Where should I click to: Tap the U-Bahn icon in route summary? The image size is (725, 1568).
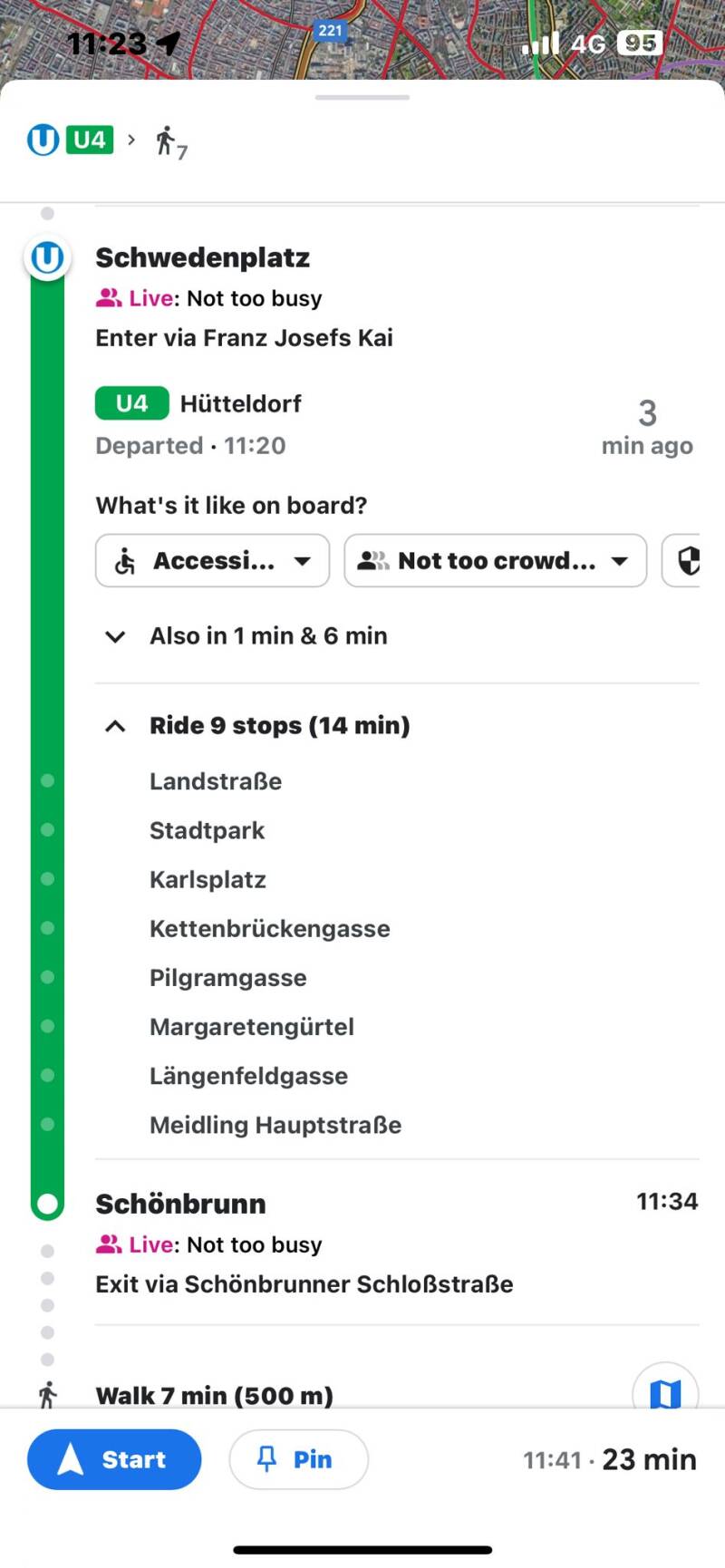coord(43,140)
